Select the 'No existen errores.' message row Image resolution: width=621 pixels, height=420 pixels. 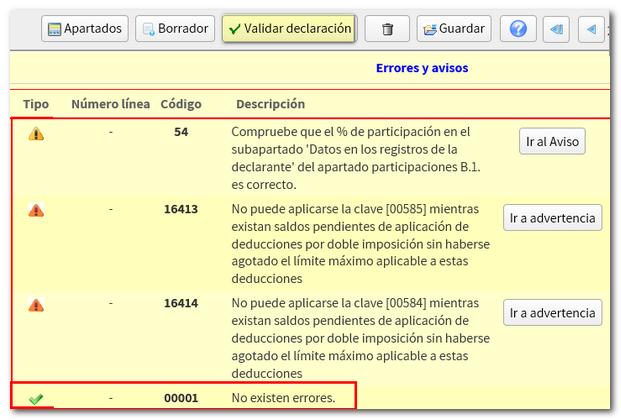(283, 398)
